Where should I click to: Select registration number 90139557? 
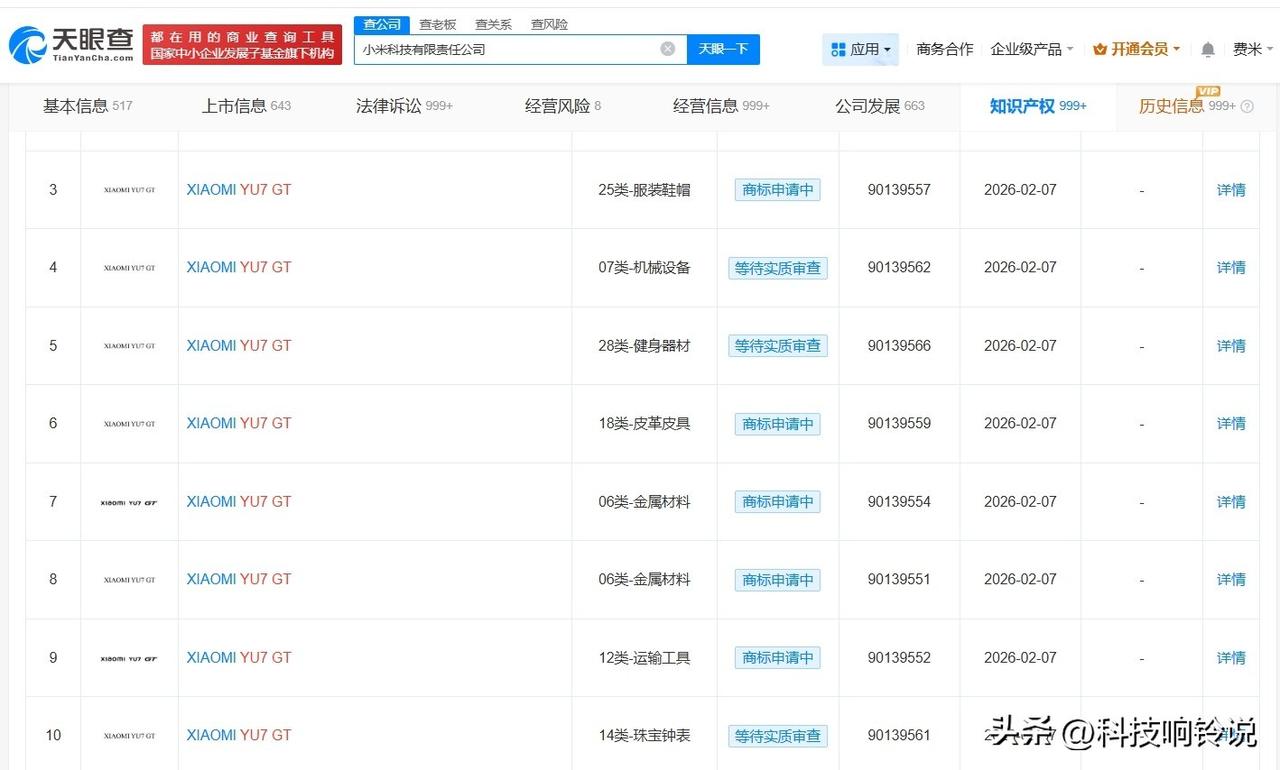click(x=899, y=190)
